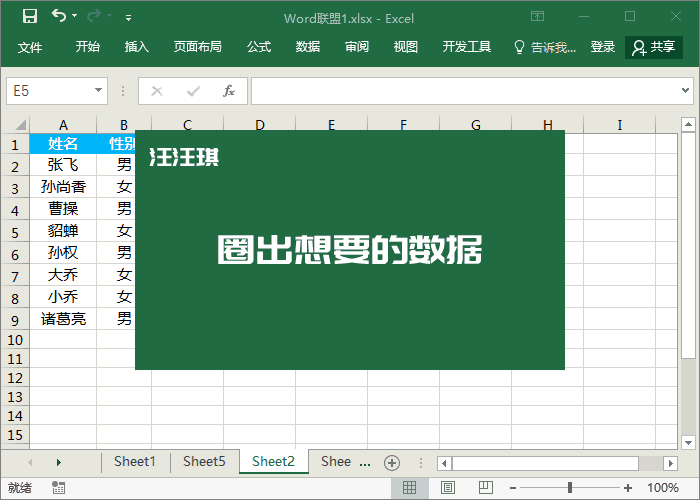700x500 pixels.
Task: Click the horizontal scrollbar left arrow
Action: coord(444,463)
